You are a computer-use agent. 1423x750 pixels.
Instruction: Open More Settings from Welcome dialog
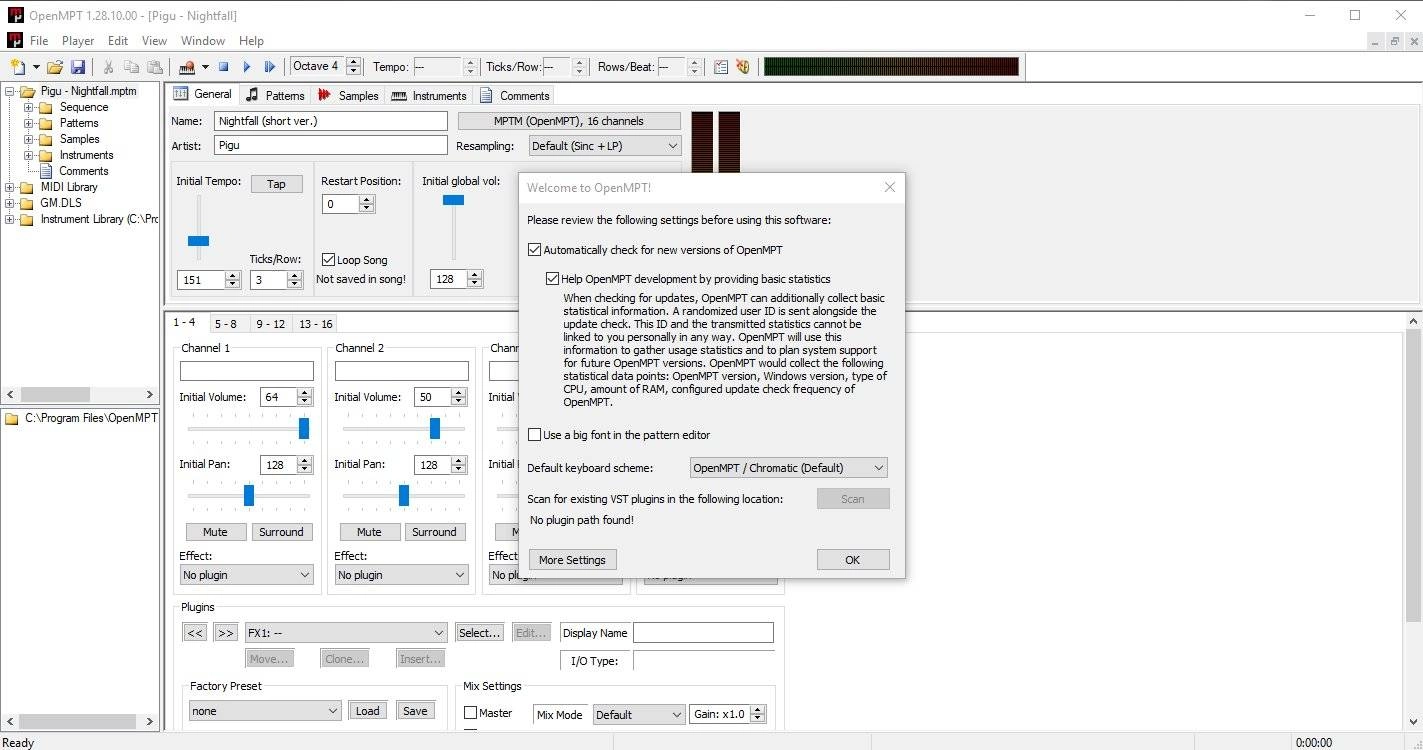pos(572,560)
